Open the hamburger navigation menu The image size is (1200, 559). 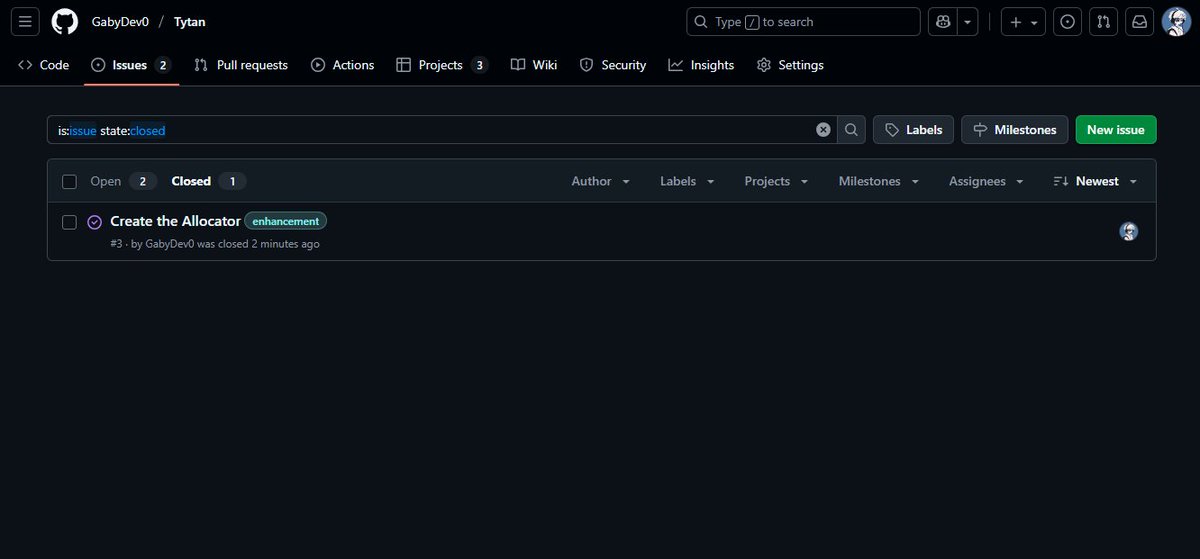tap(26, 22)
